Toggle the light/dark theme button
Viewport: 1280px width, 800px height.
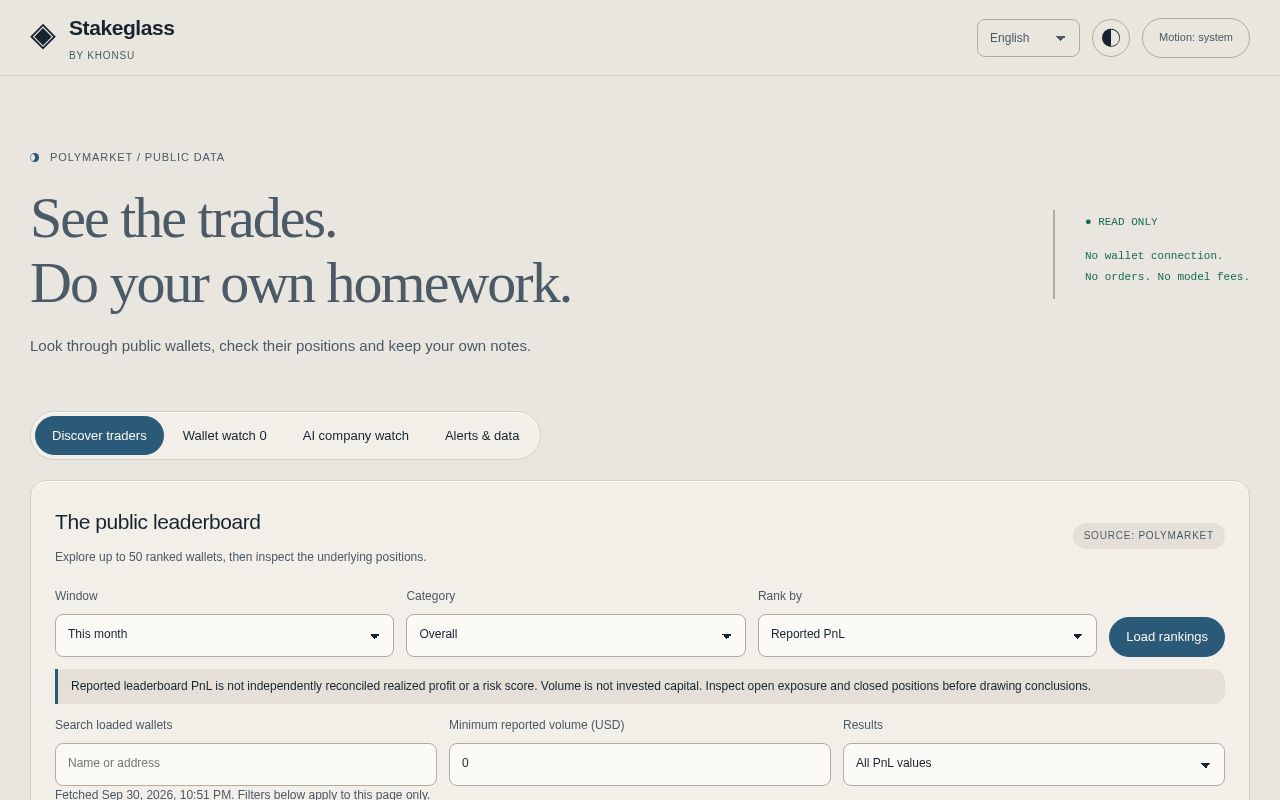(1111, 38)
